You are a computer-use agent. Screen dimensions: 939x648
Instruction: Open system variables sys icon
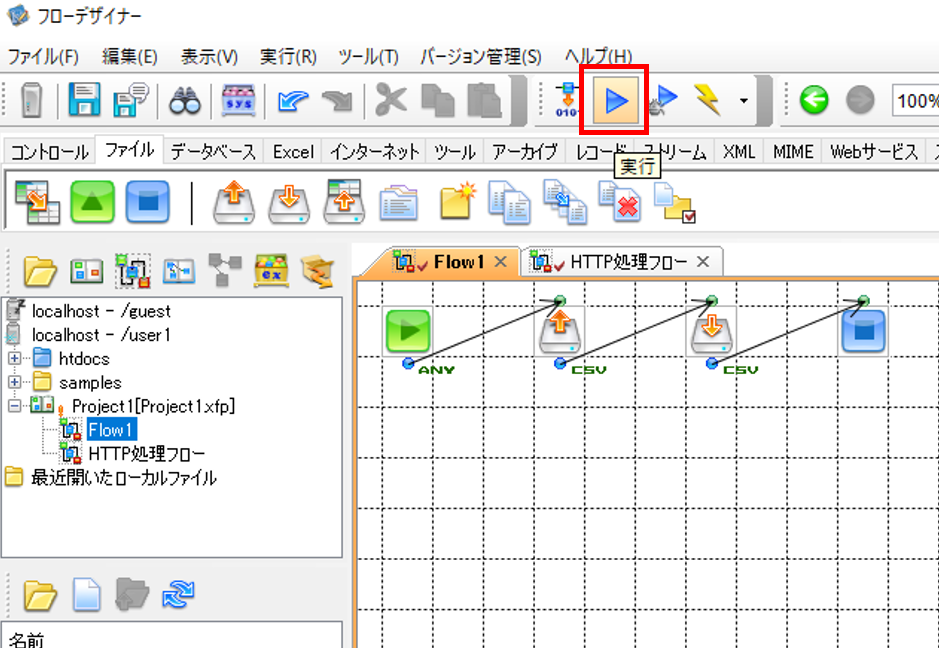click(238, 101)
